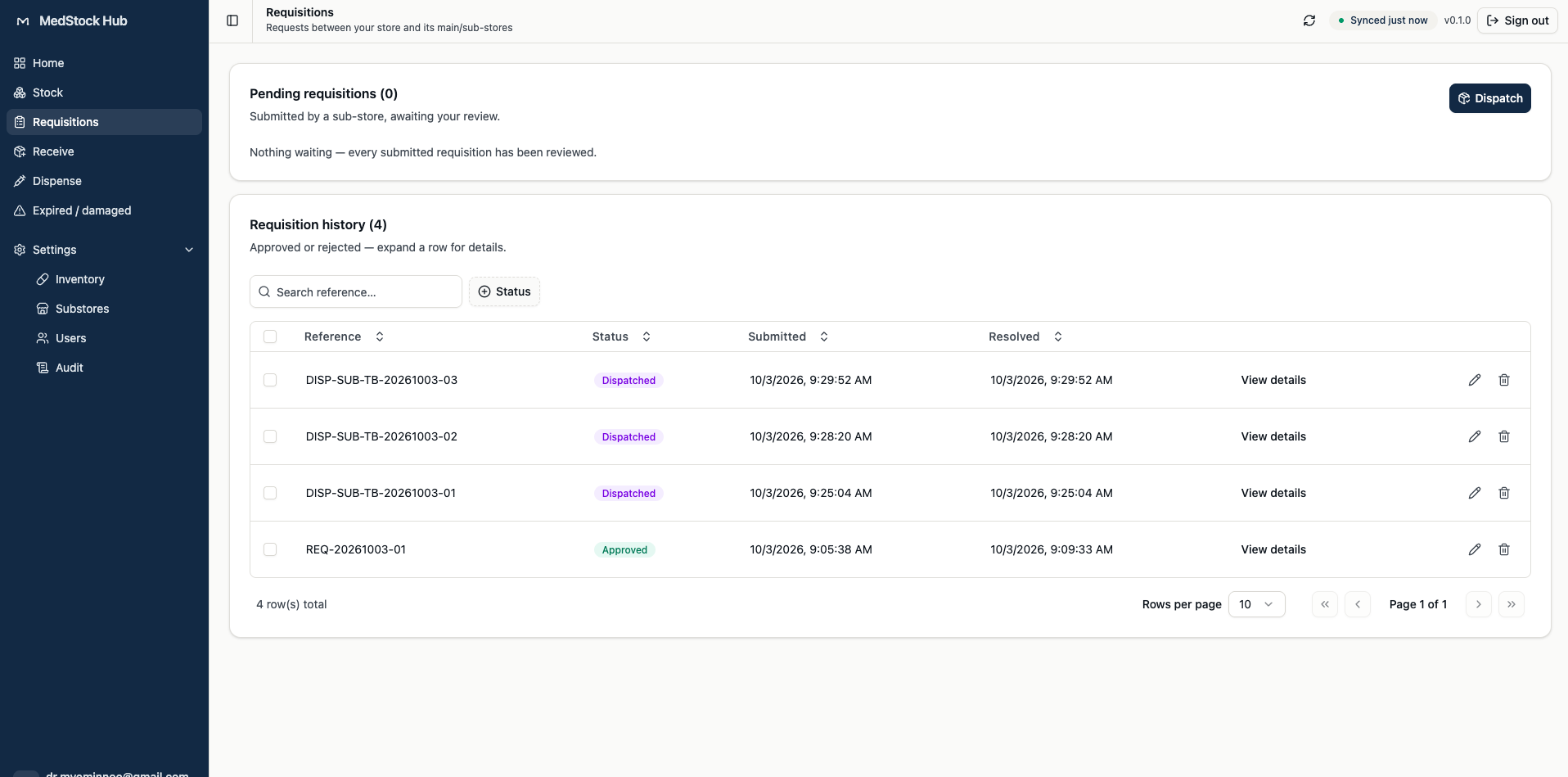Click the Dispatch button
This screenshot has height=777, width=1568.
[1489, 98]
